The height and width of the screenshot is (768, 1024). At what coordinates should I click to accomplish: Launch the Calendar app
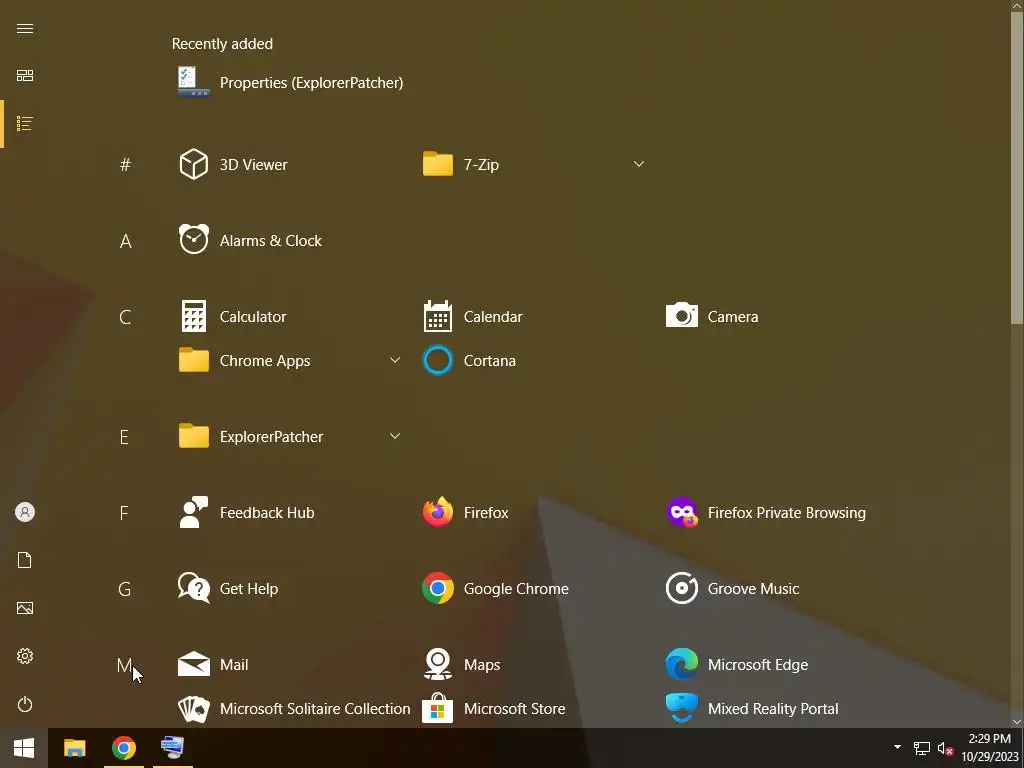pyautogui.click(x=473, y=316)
